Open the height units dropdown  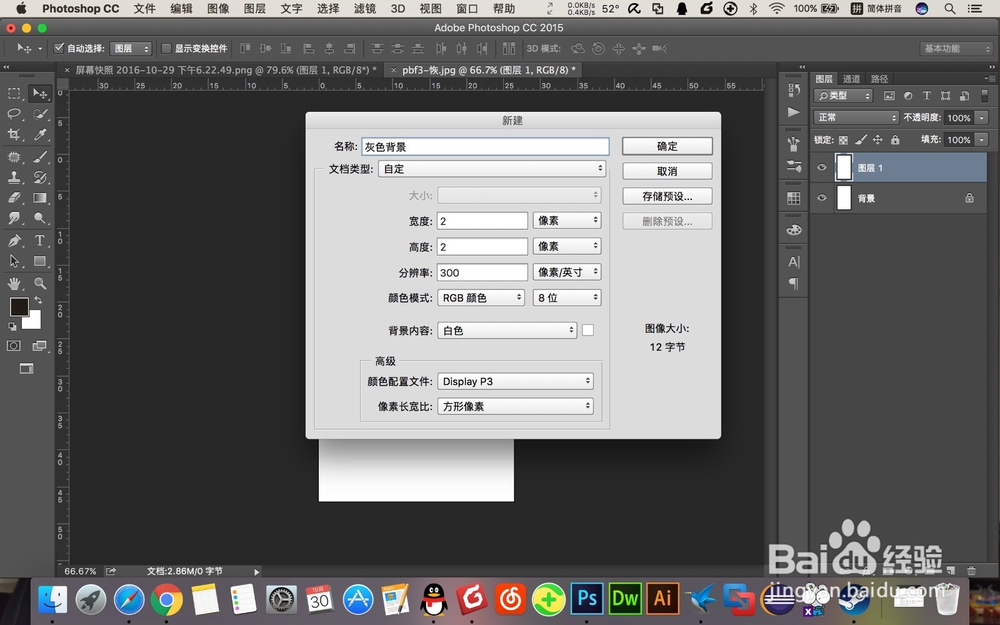pos(567,246)
